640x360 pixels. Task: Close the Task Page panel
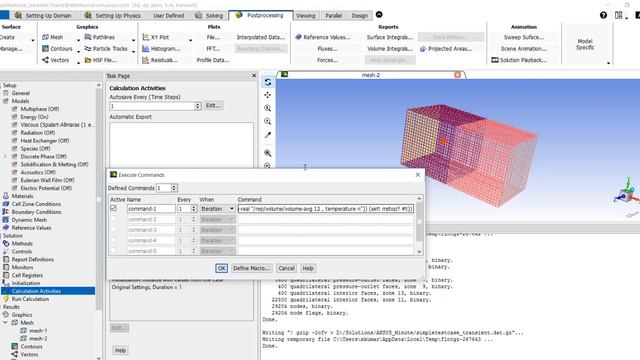point(254,76)
